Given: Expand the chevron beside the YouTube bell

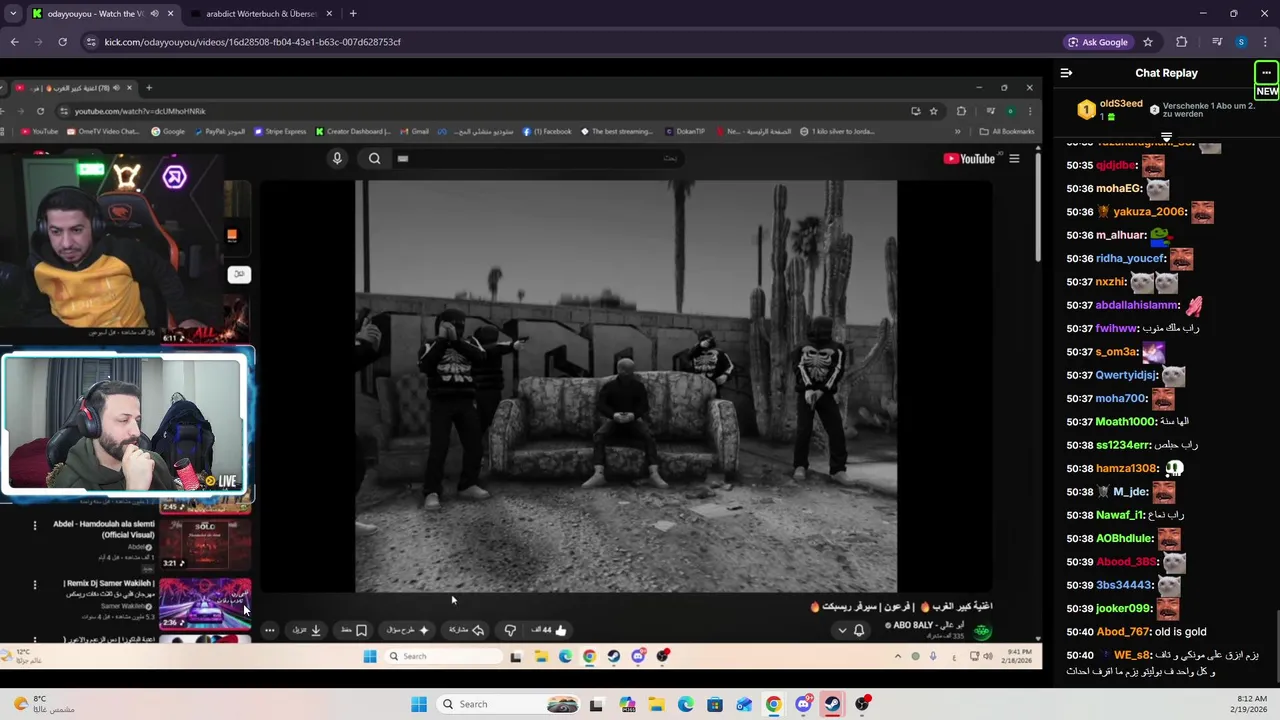Looking at the screenshot, I should (842, 630).
